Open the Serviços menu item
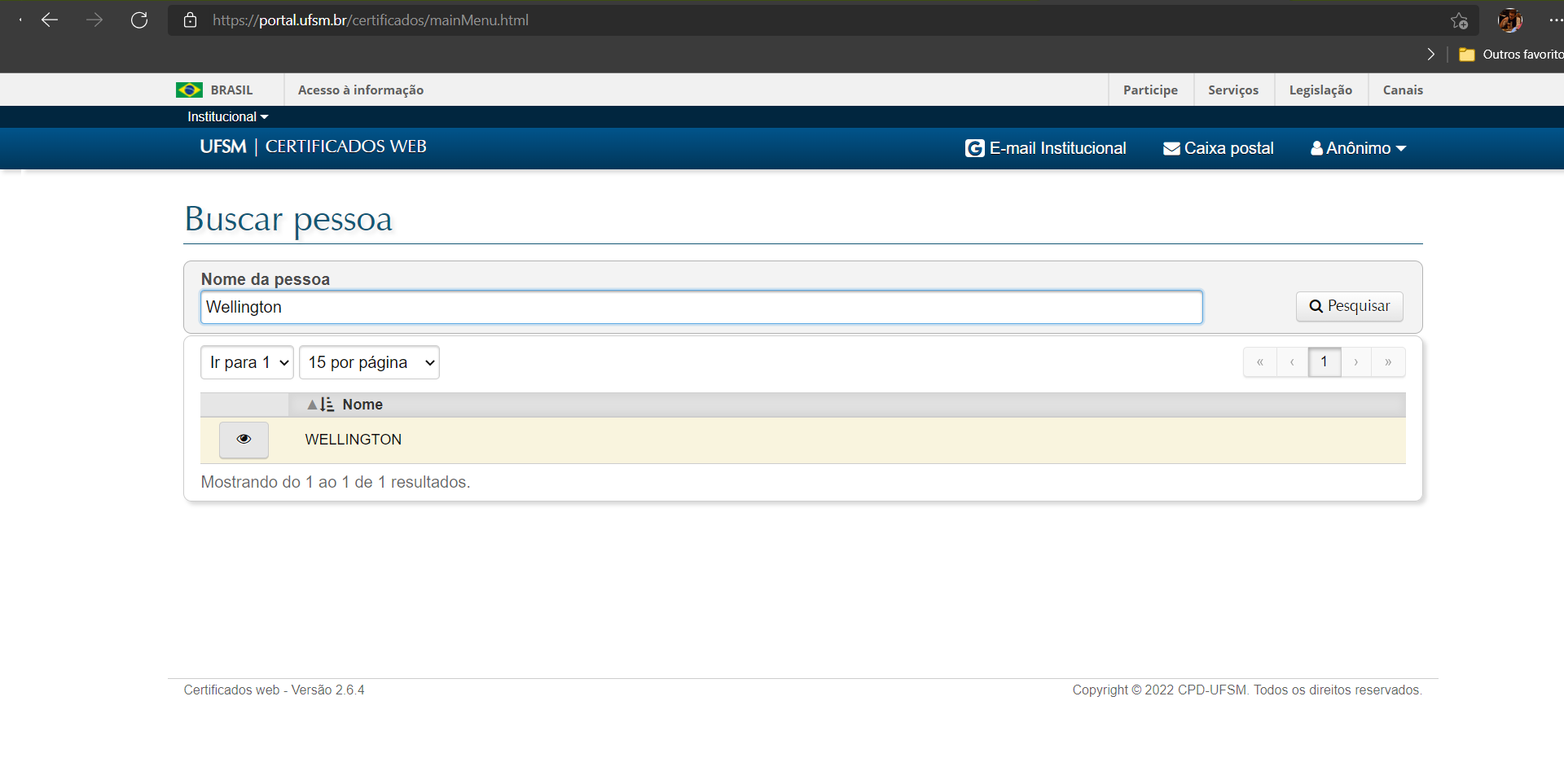 [1232, 90]
